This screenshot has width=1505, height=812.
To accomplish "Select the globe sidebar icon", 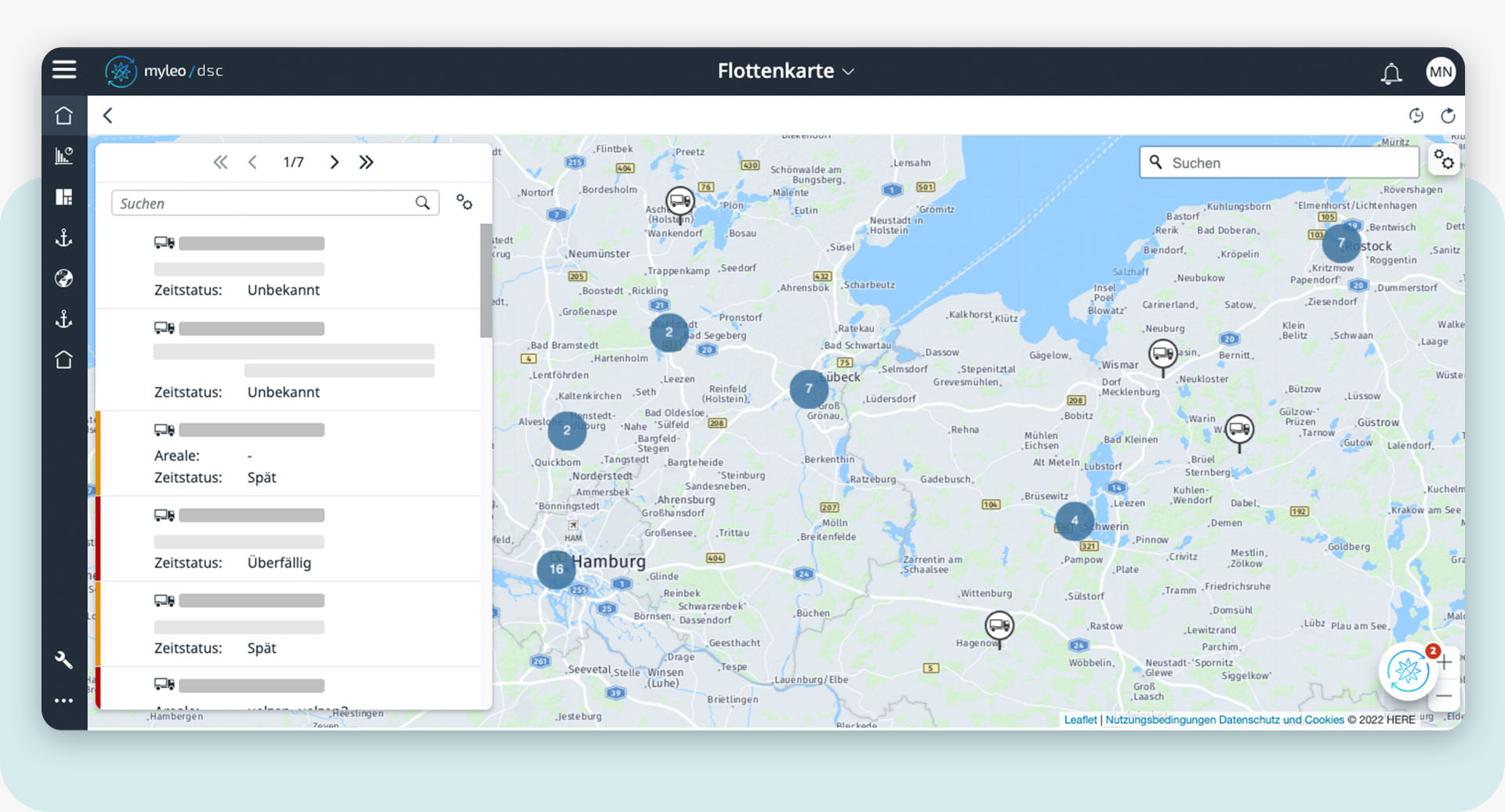I will pos(64,278).
